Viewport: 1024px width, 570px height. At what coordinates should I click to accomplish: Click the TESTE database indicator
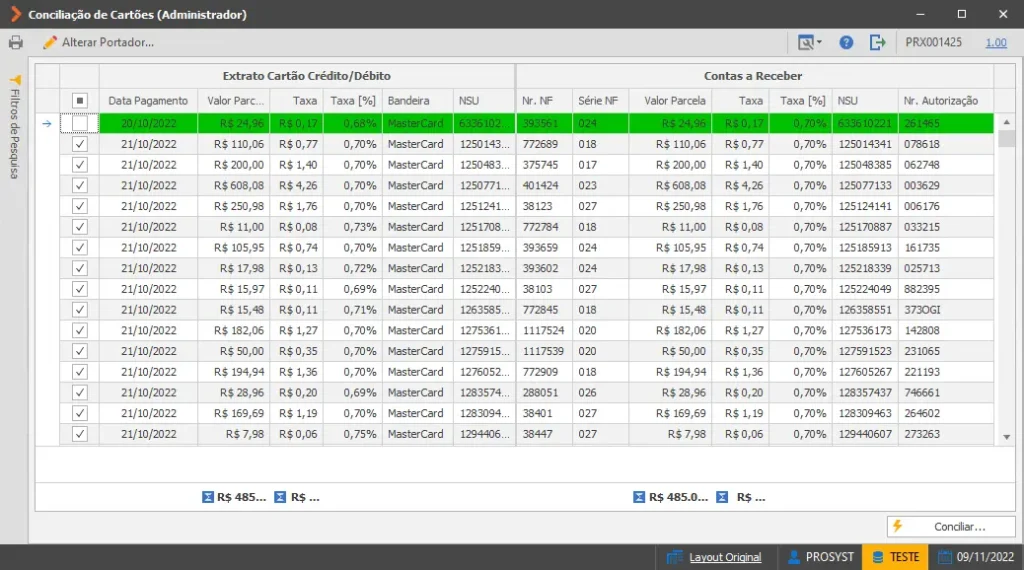(895, 557)
